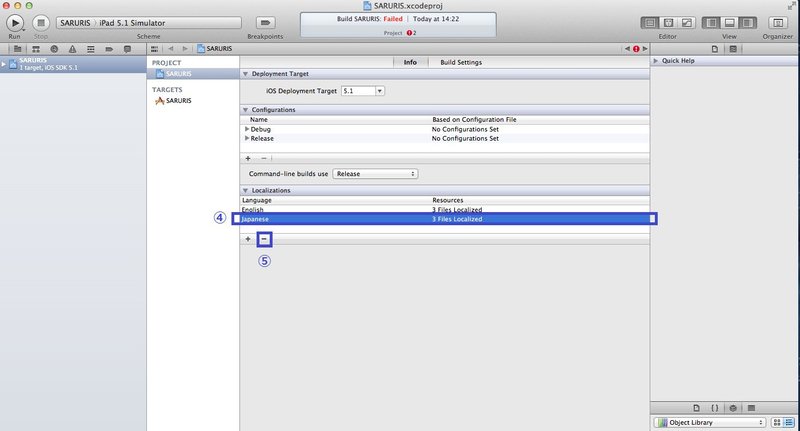Switch to the Info tab

410,62
